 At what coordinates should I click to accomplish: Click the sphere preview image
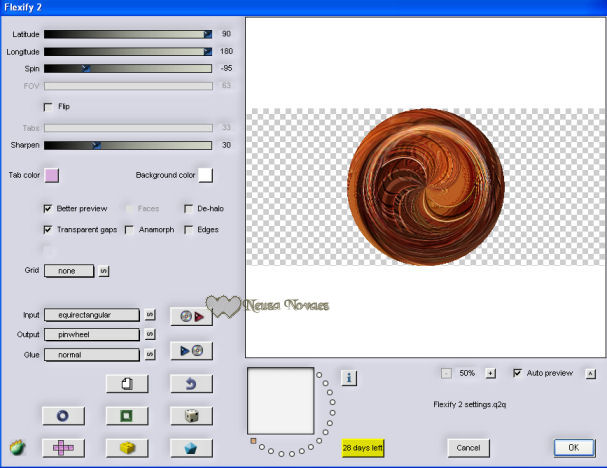click(x=426, y=187)
